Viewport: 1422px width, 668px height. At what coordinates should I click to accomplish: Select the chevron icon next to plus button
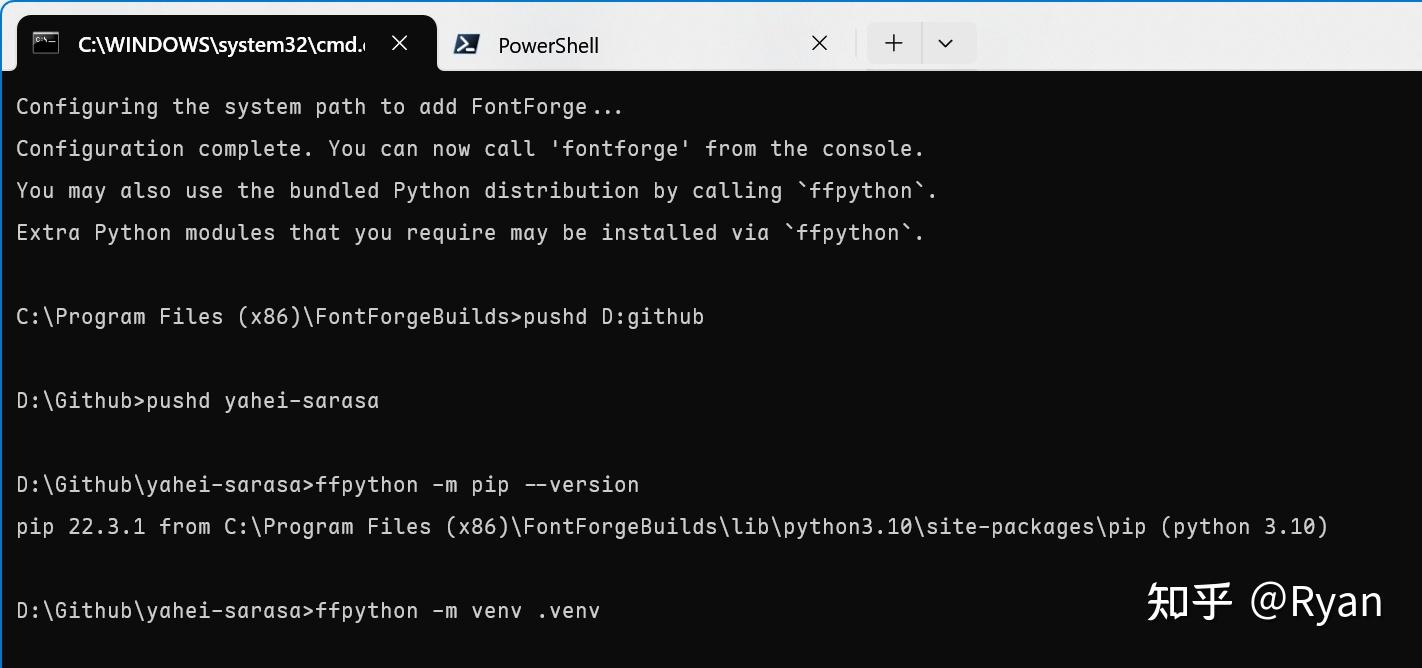click(946, 42)
